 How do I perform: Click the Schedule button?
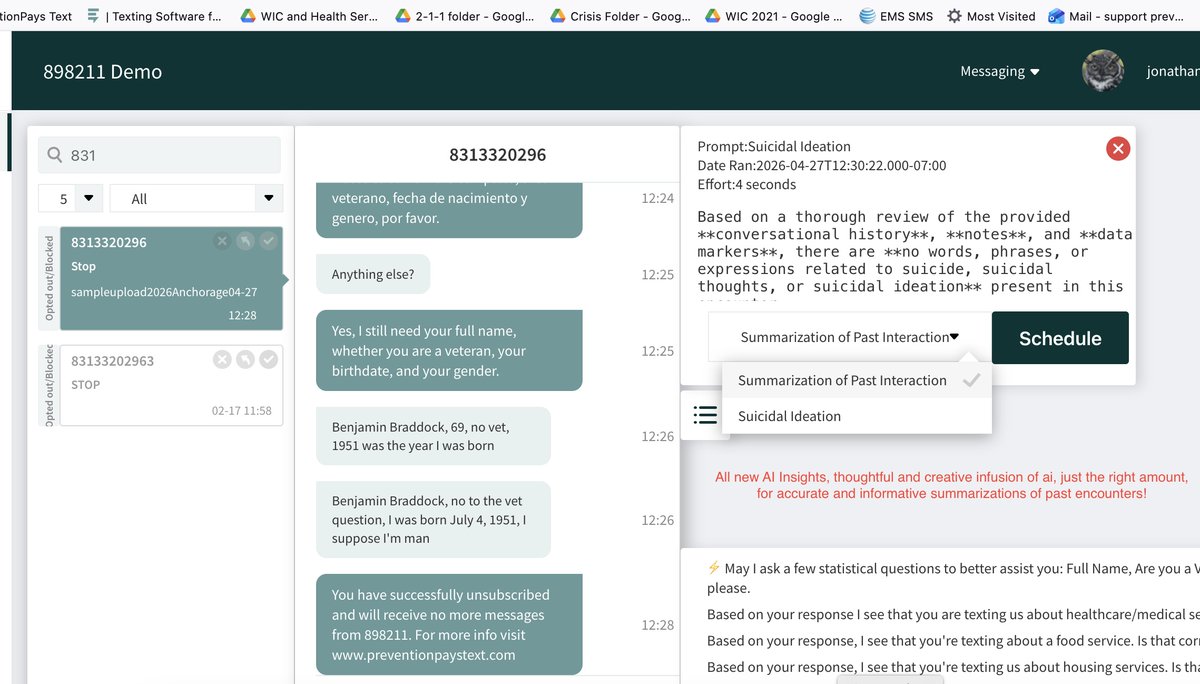pyautogui.click(x=1059, y=337)
